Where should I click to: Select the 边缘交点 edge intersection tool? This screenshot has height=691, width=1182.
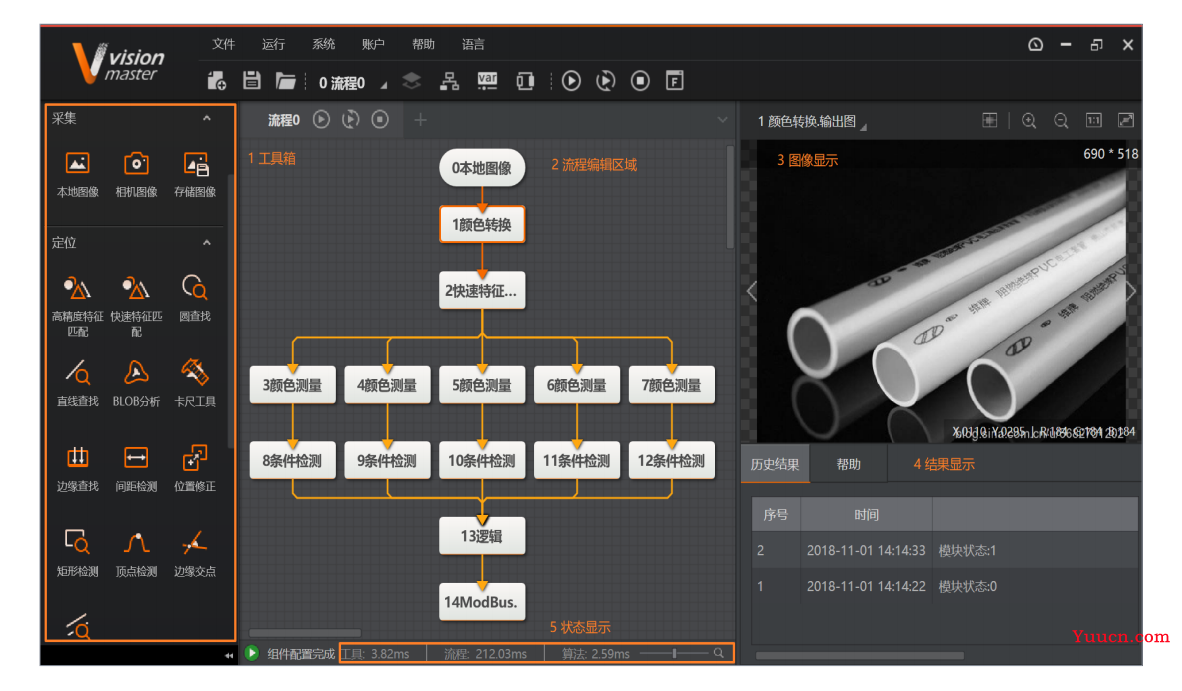click(195, 554)
